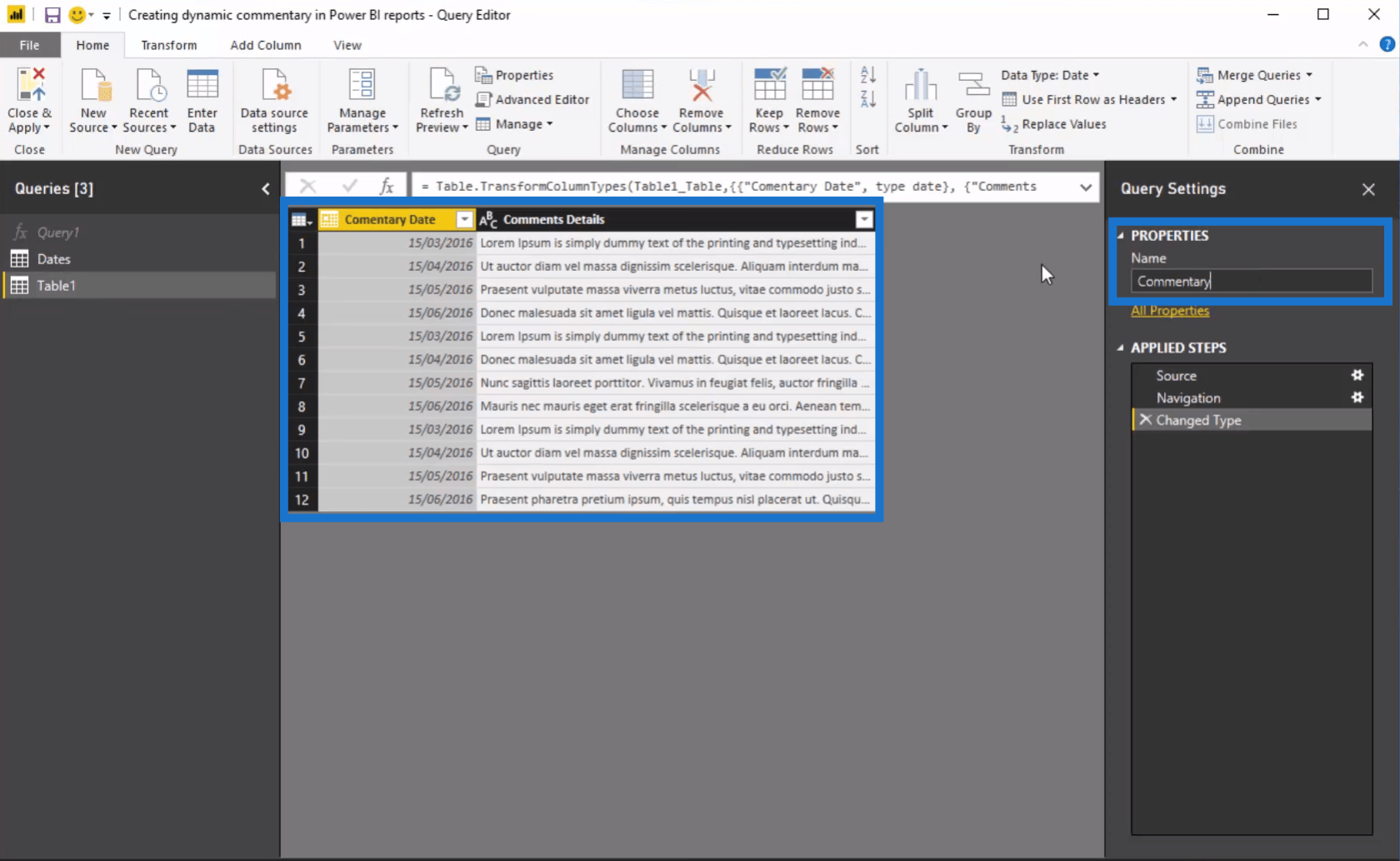This screenshot has width=1400, height=861.
Task: Collapse the Queries pane
Action: tap(266, 189)
